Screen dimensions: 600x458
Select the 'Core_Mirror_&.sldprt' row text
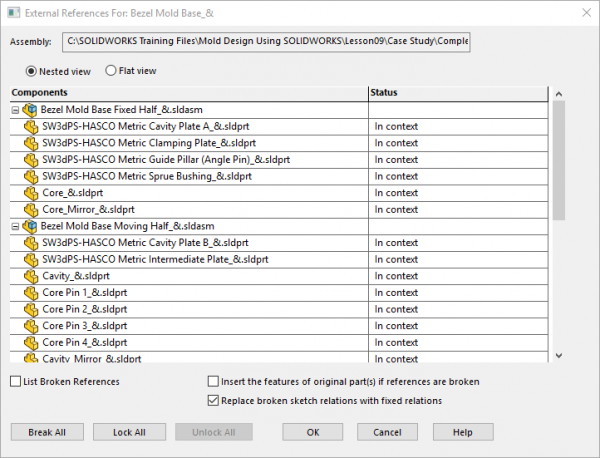pos(88,210)
